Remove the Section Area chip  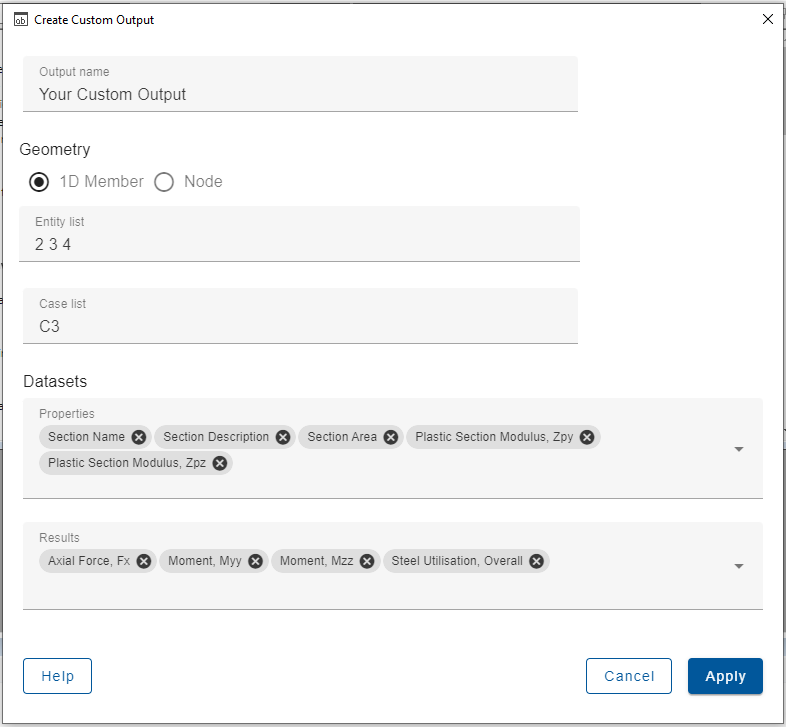tap(391, 437)
